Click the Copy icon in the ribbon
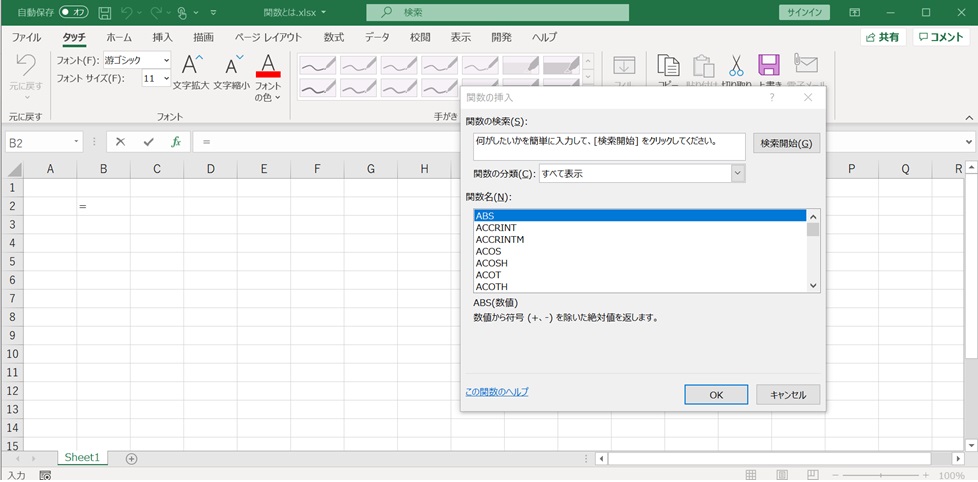 667,66
